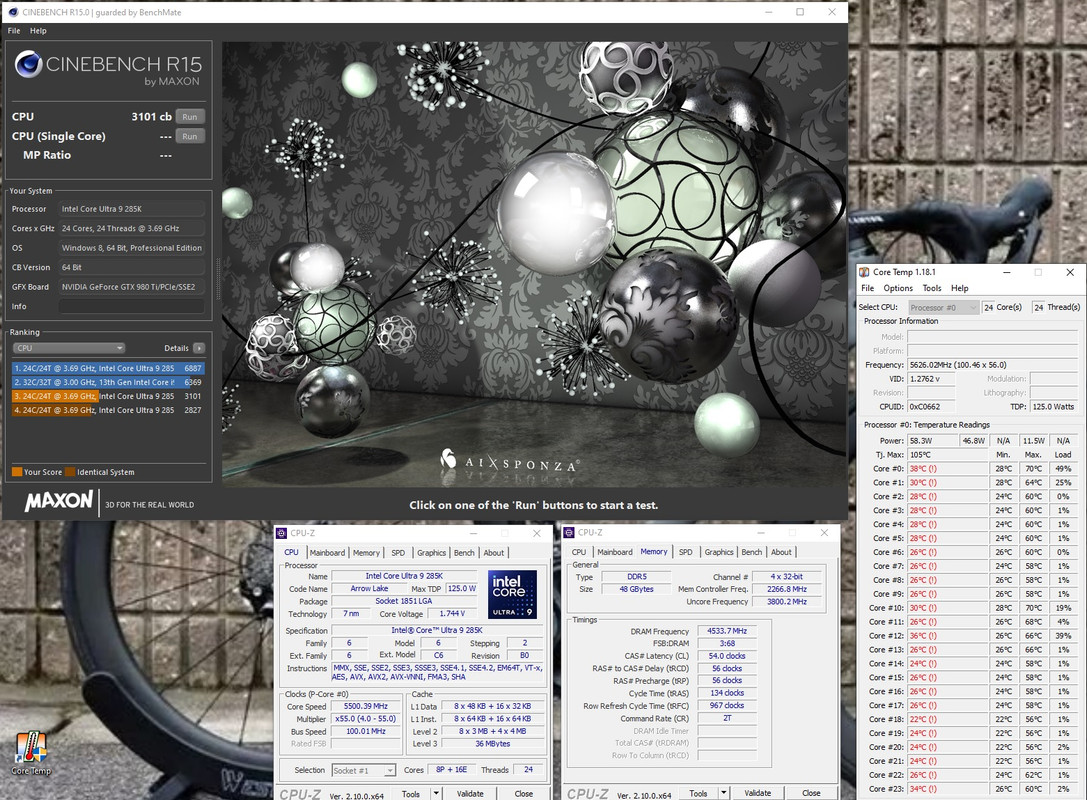Screen dimensions: 1087x800
Task: Click Tools button in right CPU-Z
Action: pos(699,793)
